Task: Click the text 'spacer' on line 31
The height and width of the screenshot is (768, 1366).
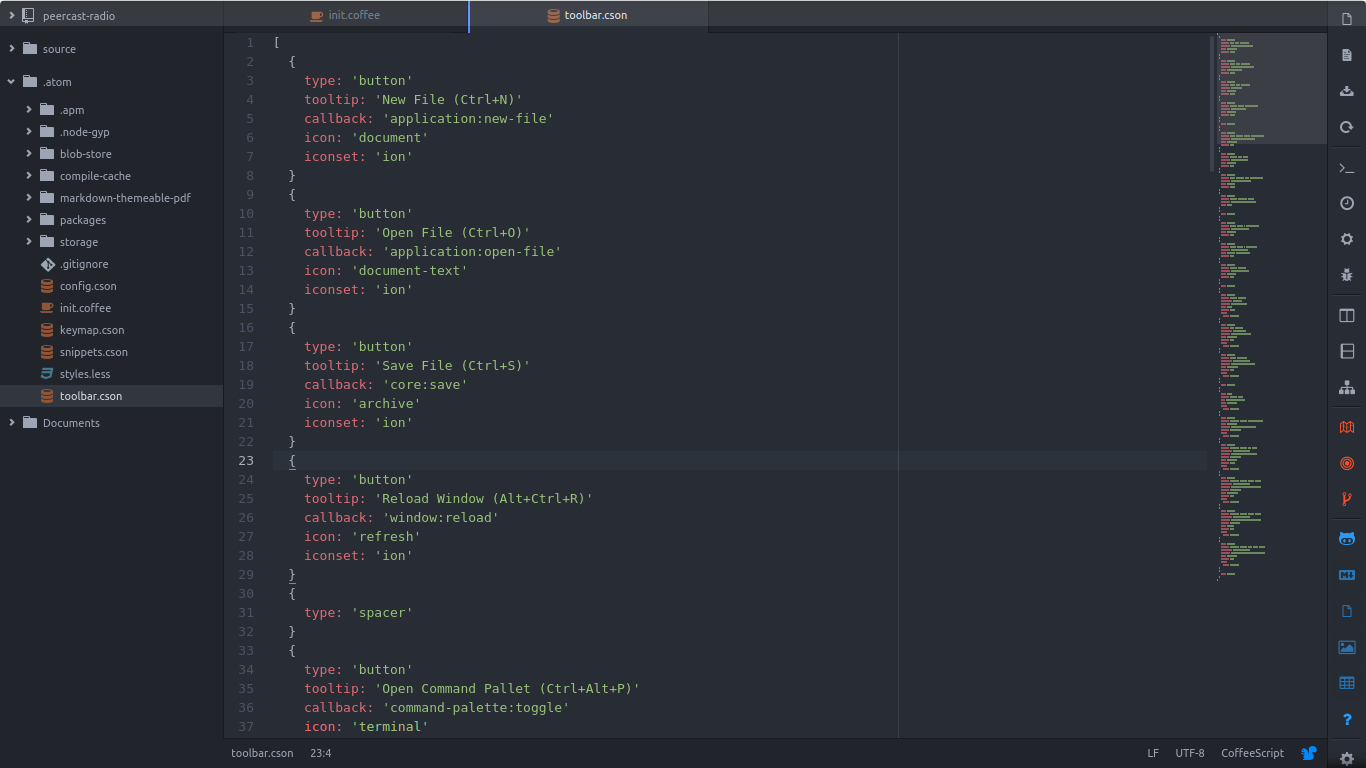Action: 382,612
